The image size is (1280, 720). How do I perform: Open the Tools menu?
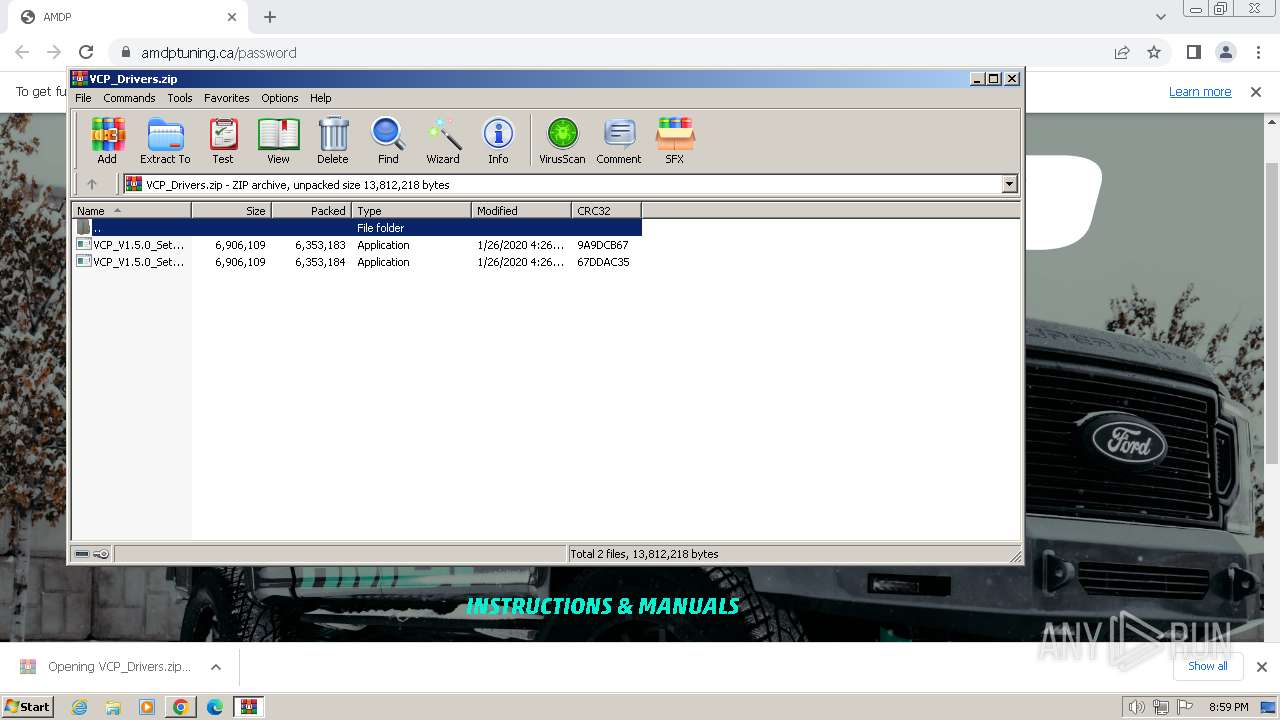(180, 98)
